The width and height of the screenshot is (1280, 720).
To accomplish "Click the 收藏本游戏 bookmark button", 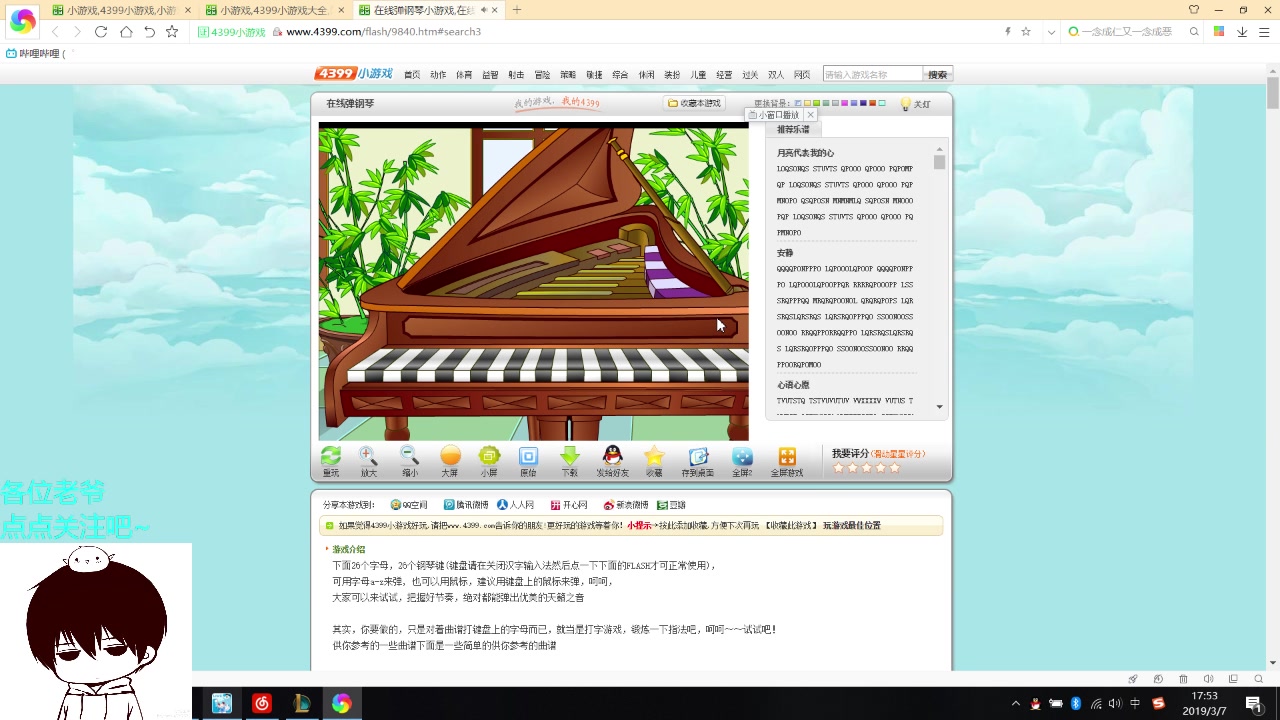I will (694, 103).
